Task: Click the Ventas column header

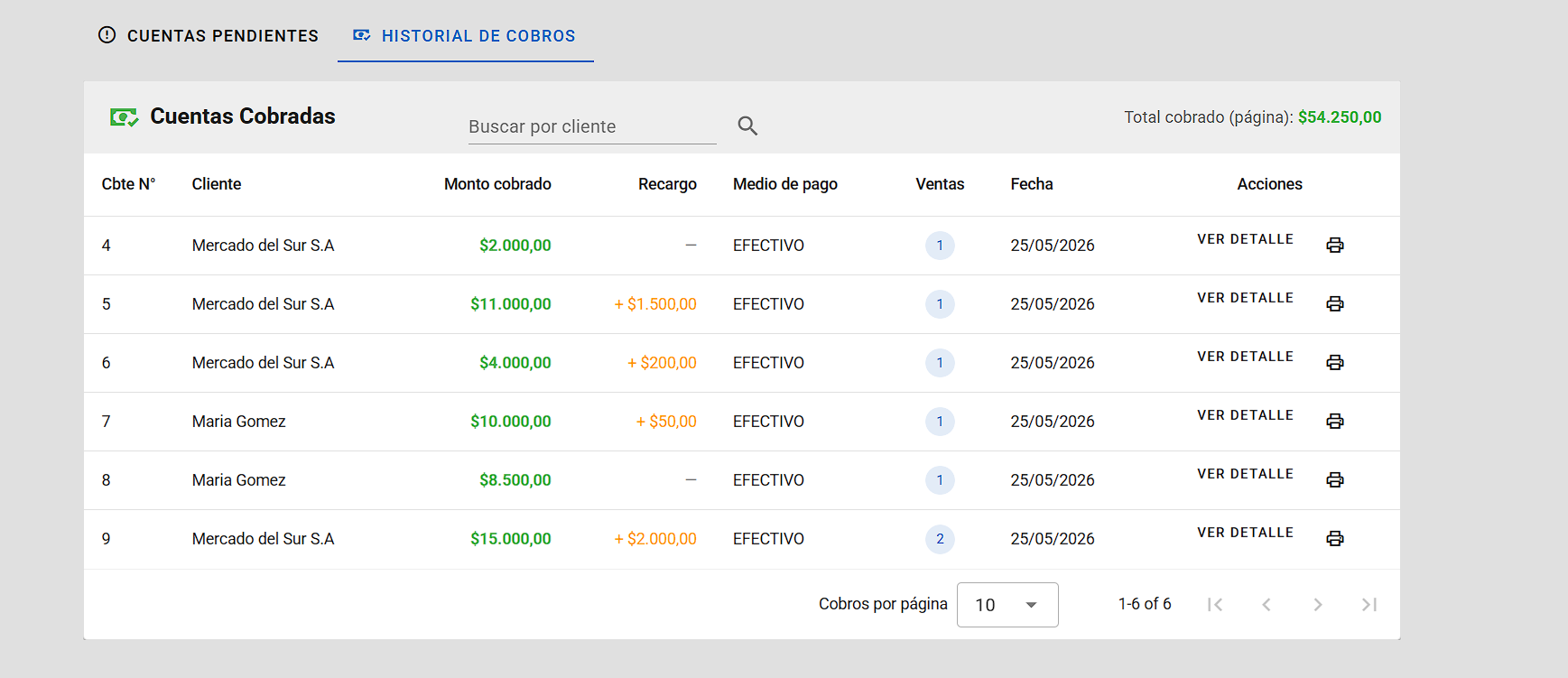Action: tap(940, 184)
